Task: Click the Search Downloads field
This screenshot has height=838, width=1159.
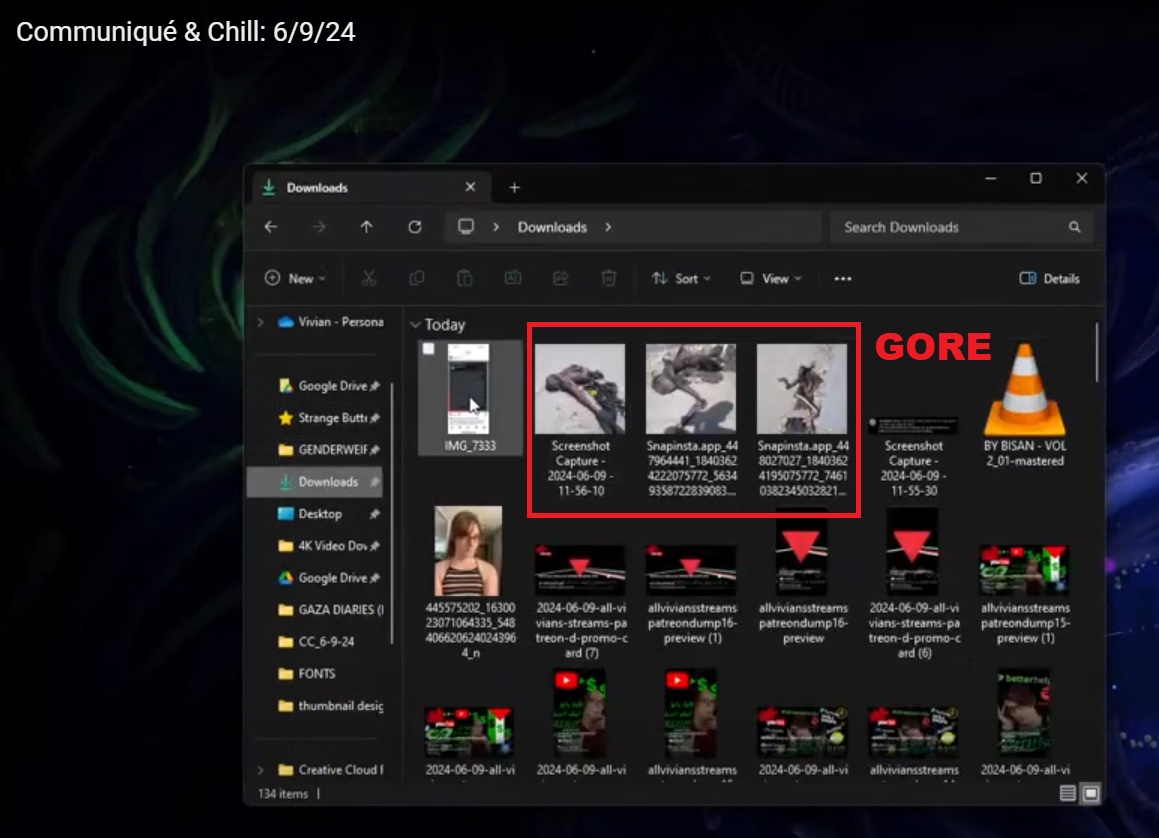Action: point(950,227)
